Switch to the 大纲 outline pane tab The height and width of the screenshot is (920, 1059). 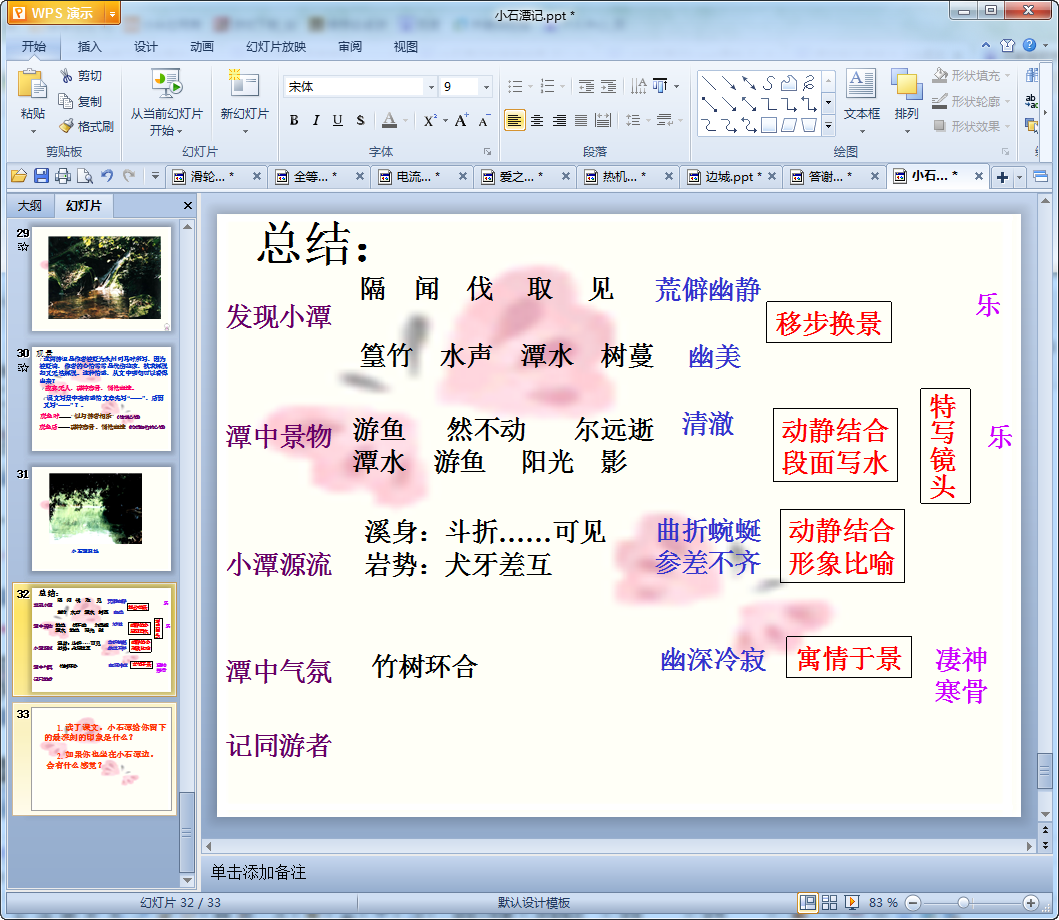(x=30, y=205)
